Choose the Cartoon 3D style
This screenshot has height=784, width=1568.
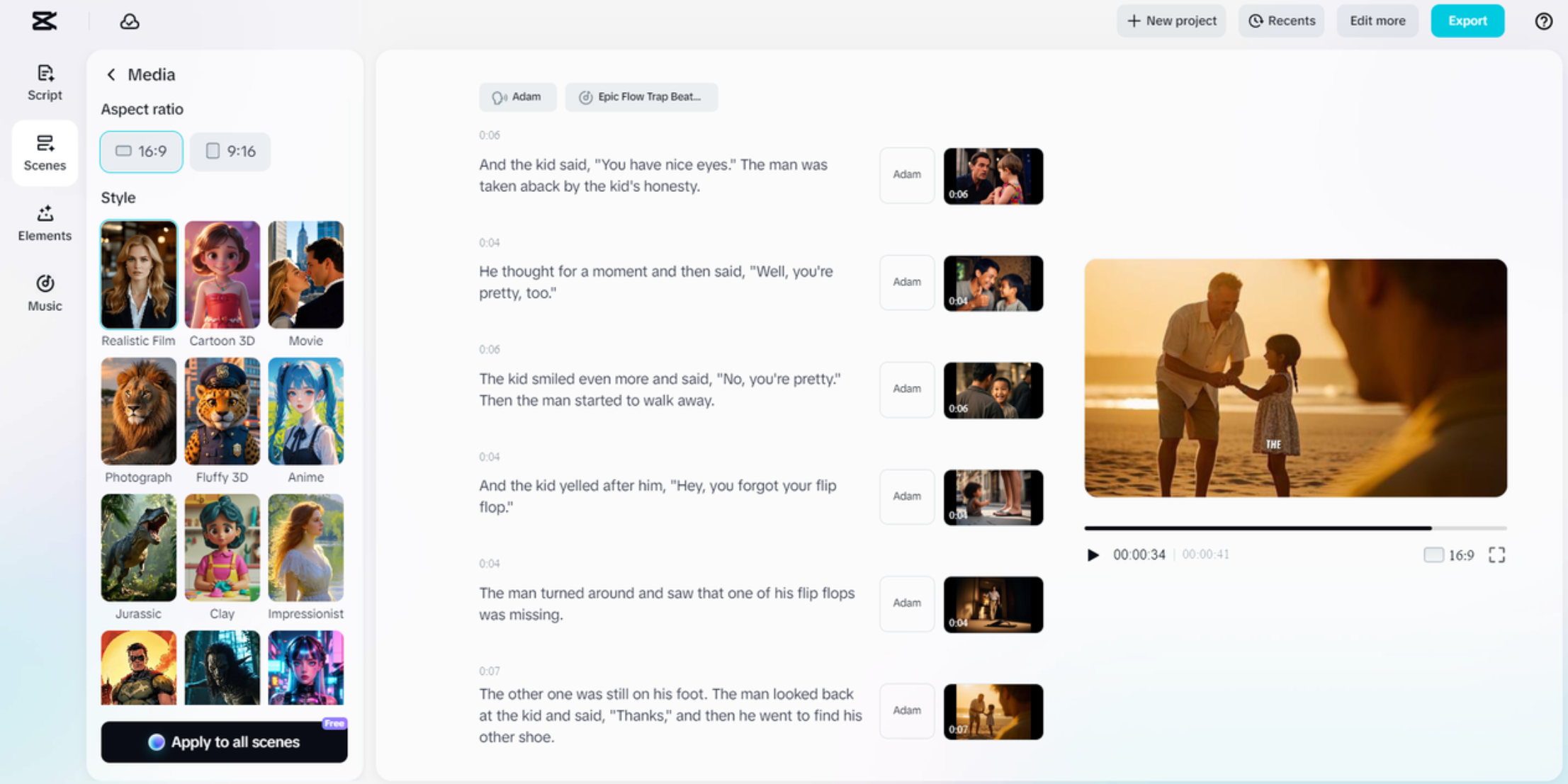222,275
